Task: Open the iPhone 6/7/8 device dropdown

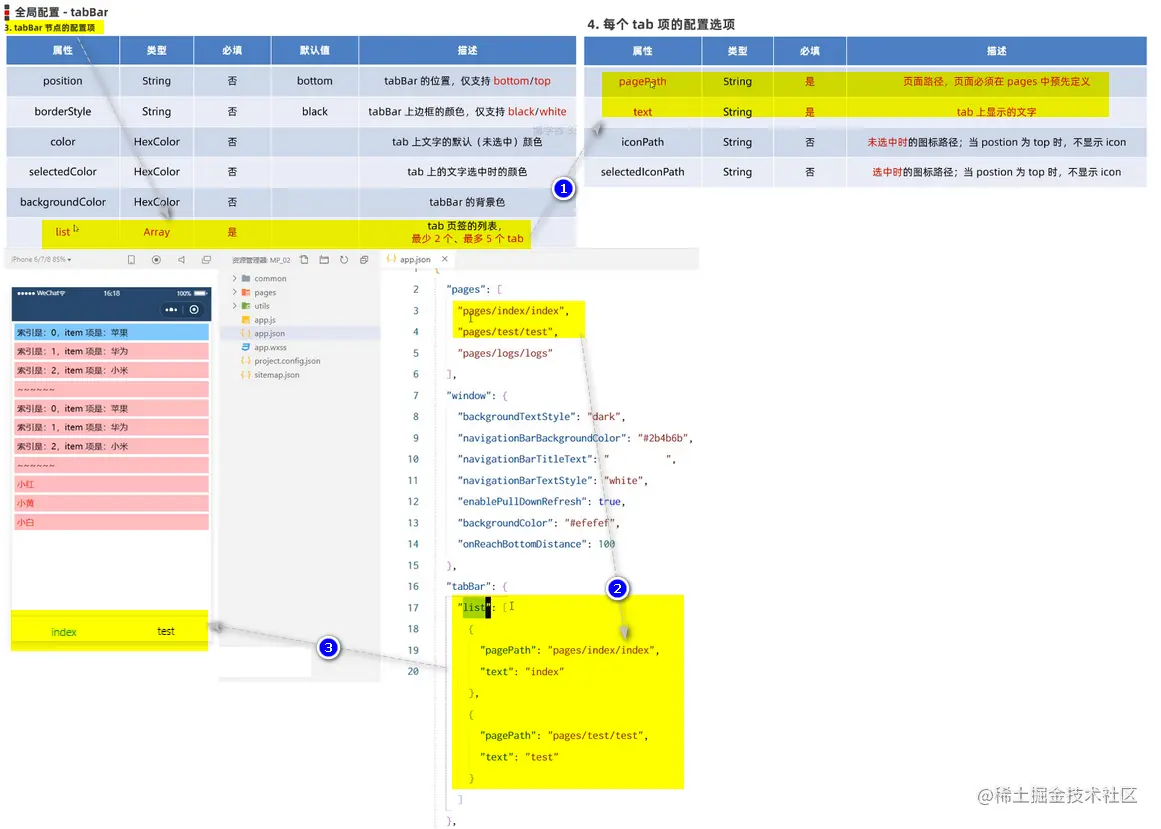Action: click(41, 260)
